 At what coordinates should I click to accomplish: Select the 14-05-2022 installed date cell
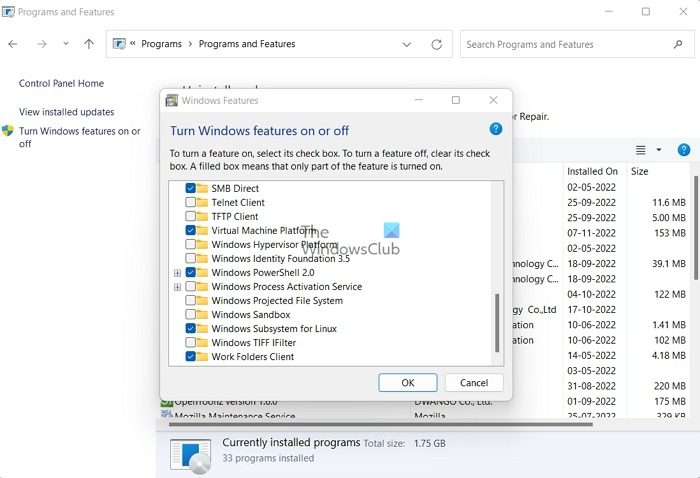coord(592,356)
